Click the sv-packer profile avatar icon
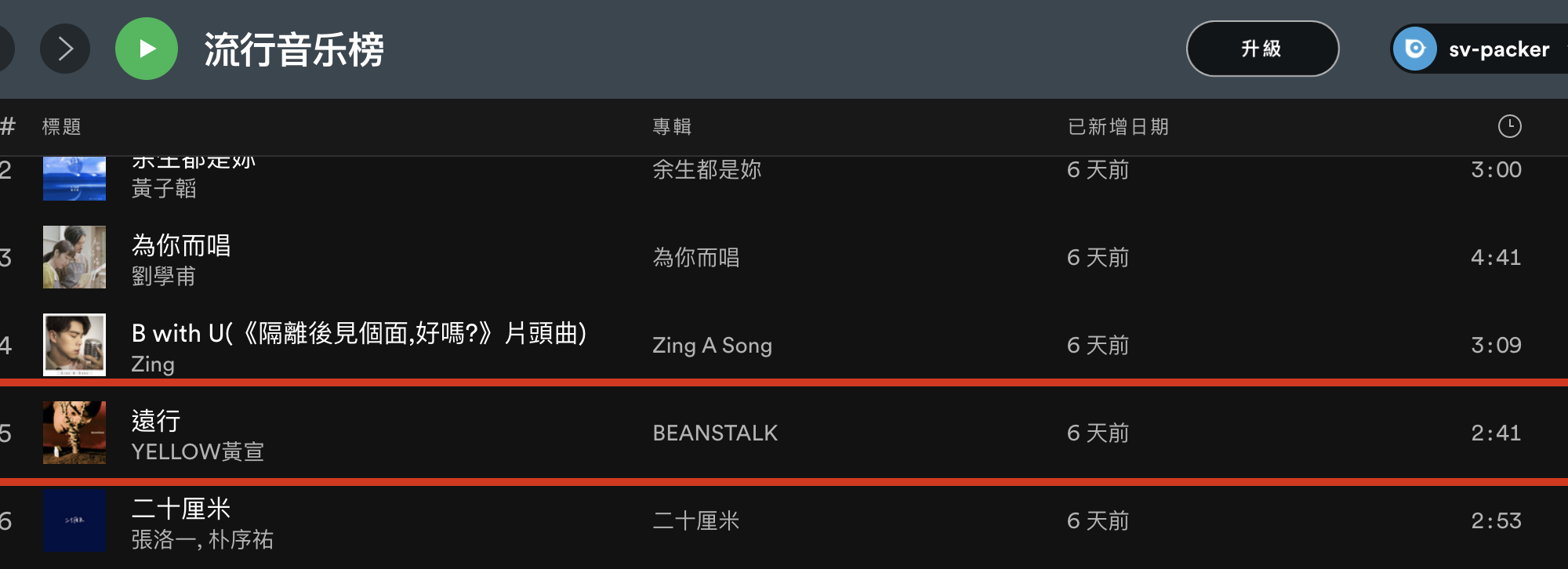The width and height of the screenshot is (1568, 569). pyautogui.click(x=1415, y=49)
